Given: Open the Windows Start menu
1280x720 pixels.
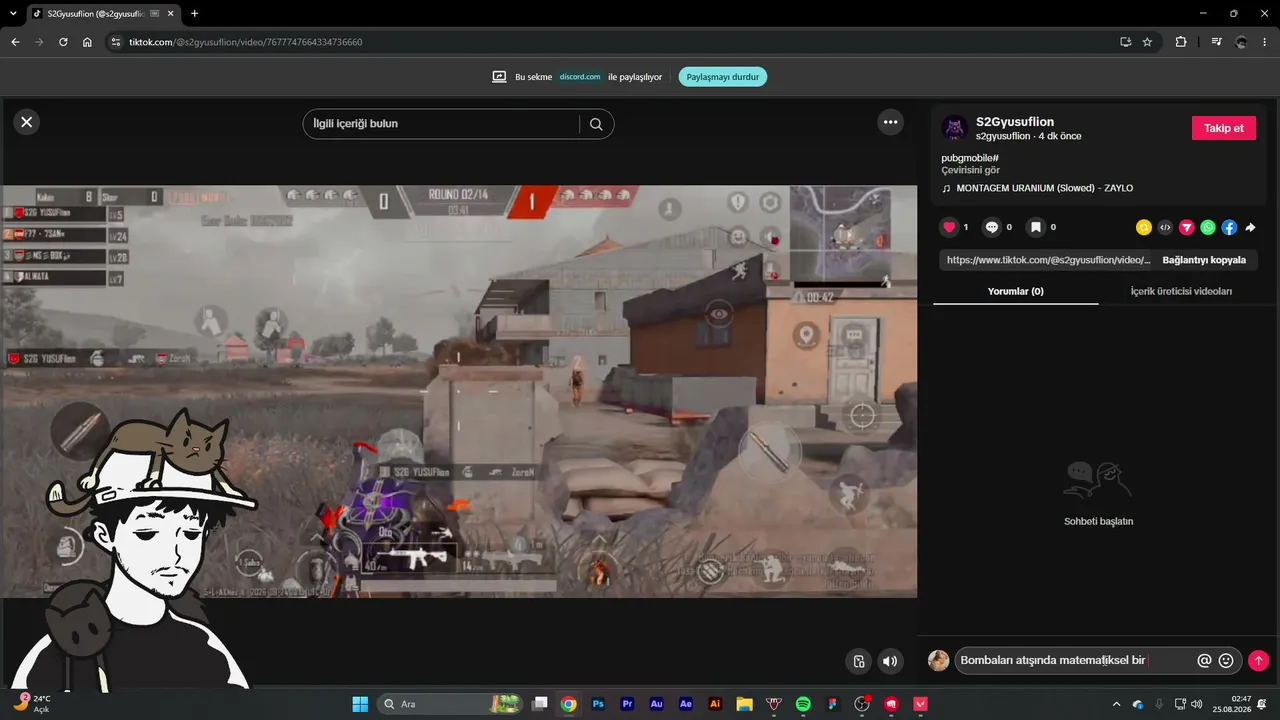Looking at the screenshot, I should pyautogui.click(x=360, y=704).
